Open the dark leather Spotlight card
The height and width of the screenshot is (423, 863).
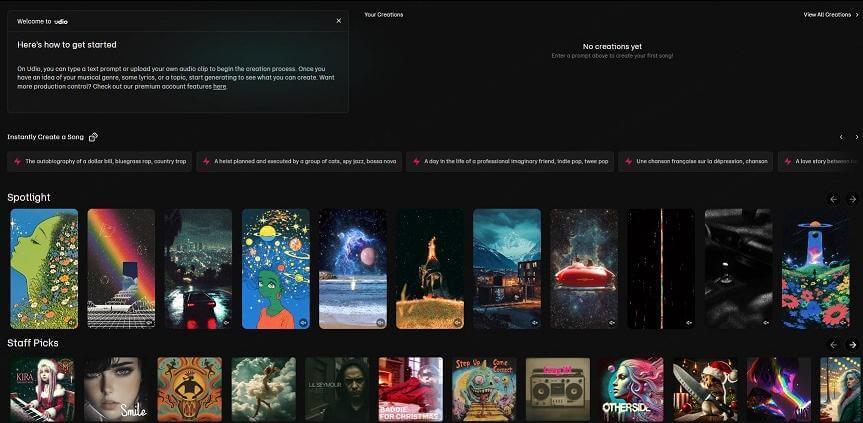click(x=739, y=268)
